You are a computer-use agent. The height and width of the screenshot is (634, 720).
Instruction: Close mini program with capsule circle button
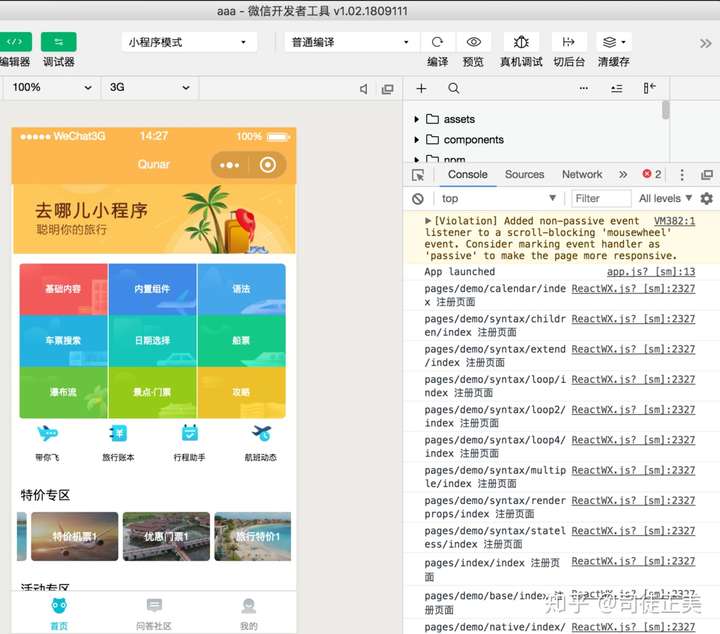coord(268,165)
